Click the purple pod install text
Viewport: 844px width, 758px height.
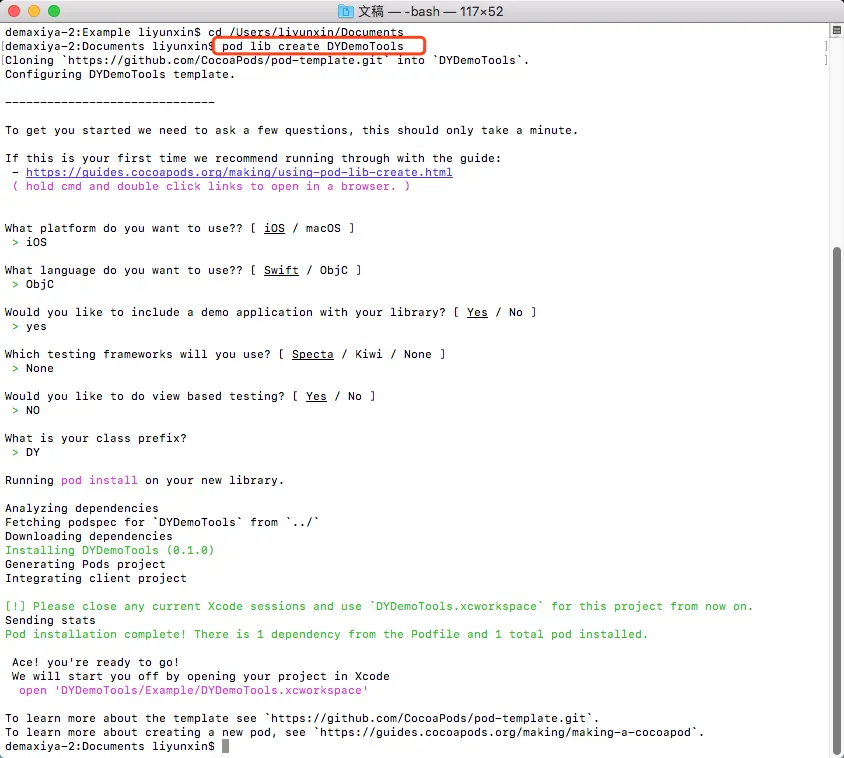(99, 480)
